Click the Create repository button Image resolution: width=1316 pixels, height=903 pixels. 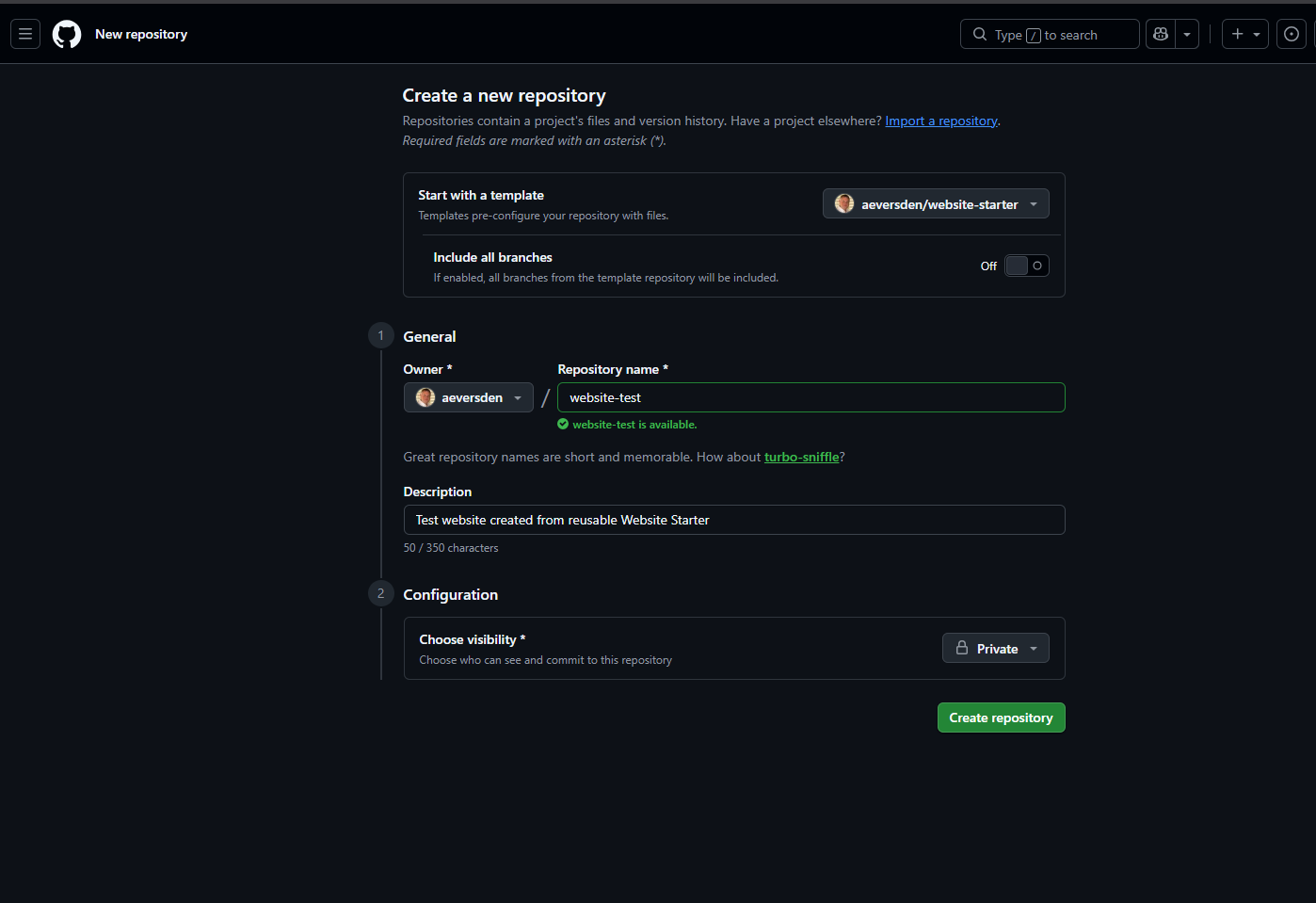(x=1002, y=718)
